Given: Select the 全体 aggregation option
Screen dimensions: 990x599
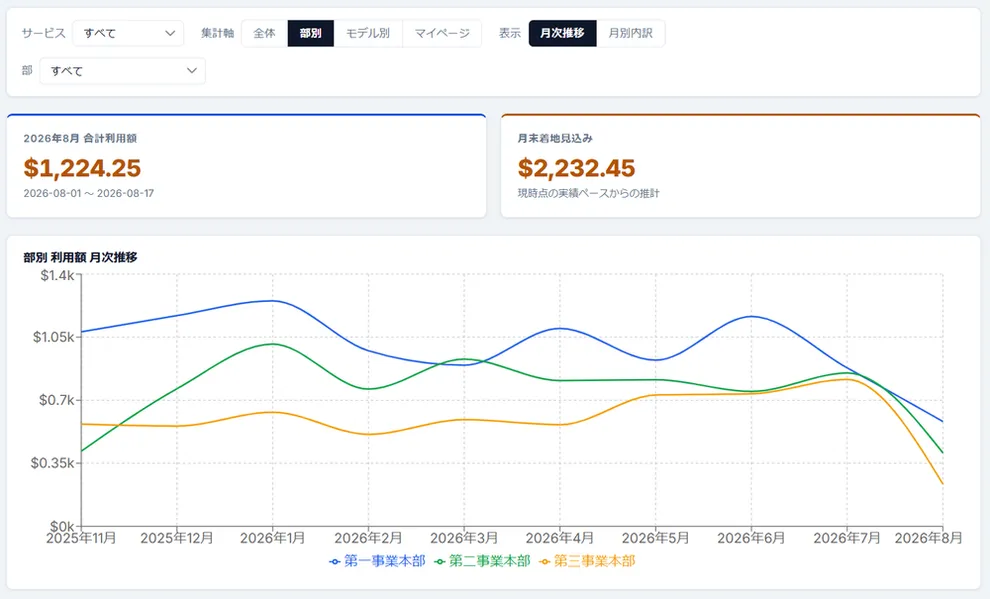Looking at the screenshot, I should pyautogui.click(x=265, y=33).
